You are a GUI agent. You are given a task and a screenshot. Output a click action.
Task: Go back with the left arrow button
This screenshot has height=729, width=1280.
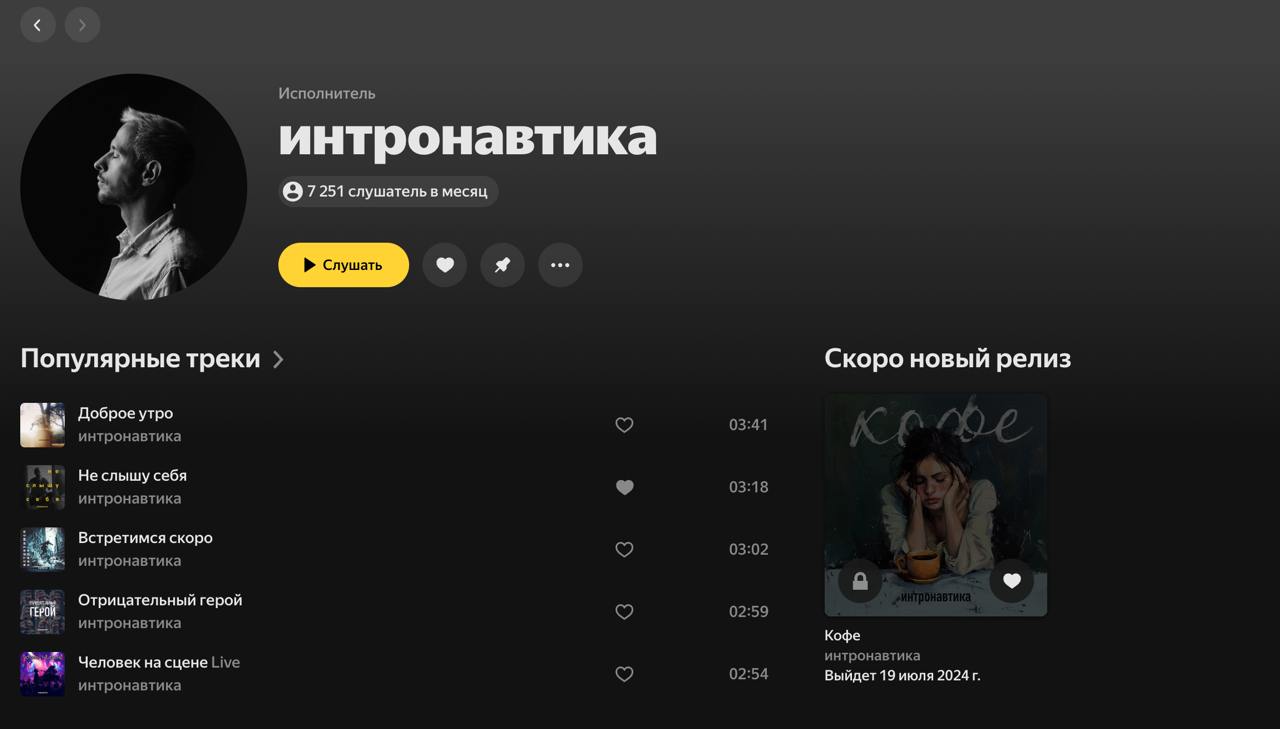[x=38, y=25]
